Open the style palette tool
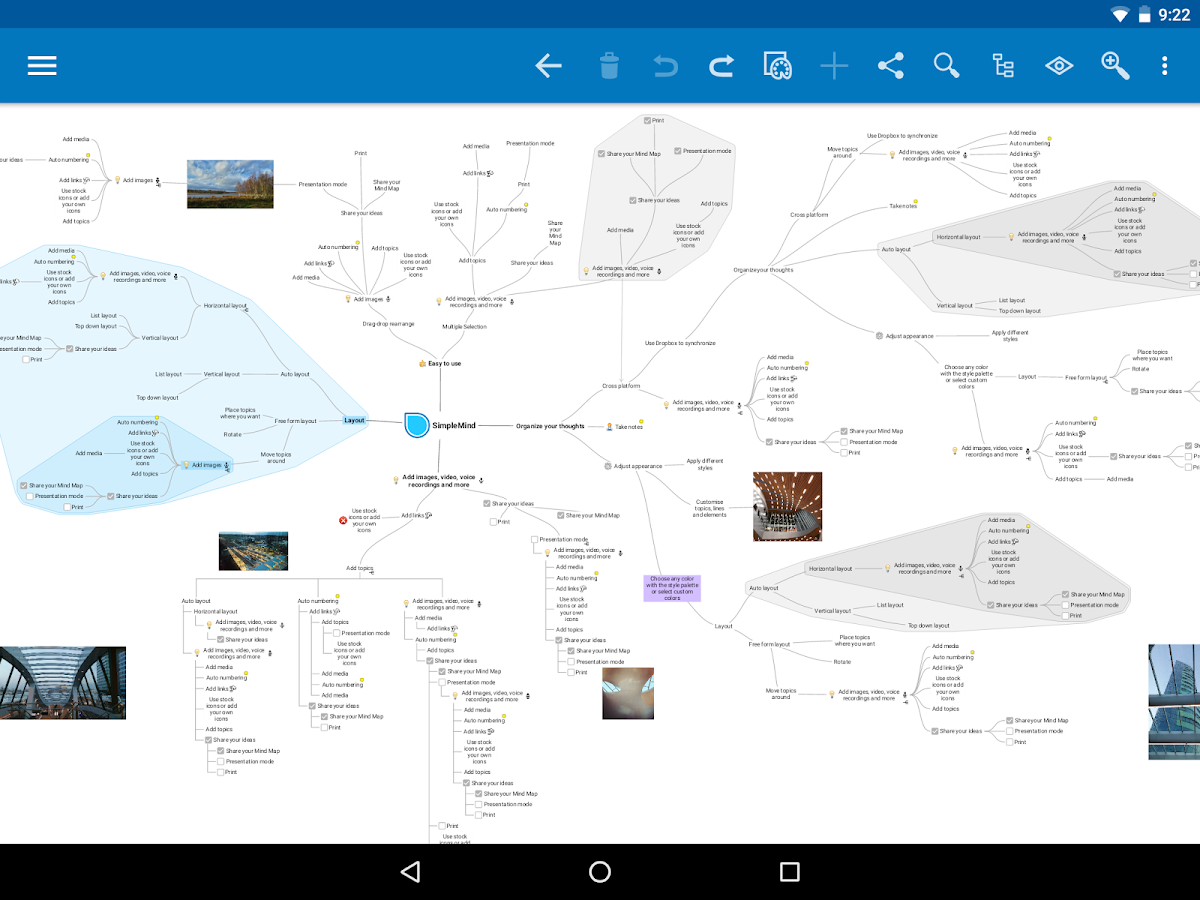1200x900 pixels. (x=777, y=65)
